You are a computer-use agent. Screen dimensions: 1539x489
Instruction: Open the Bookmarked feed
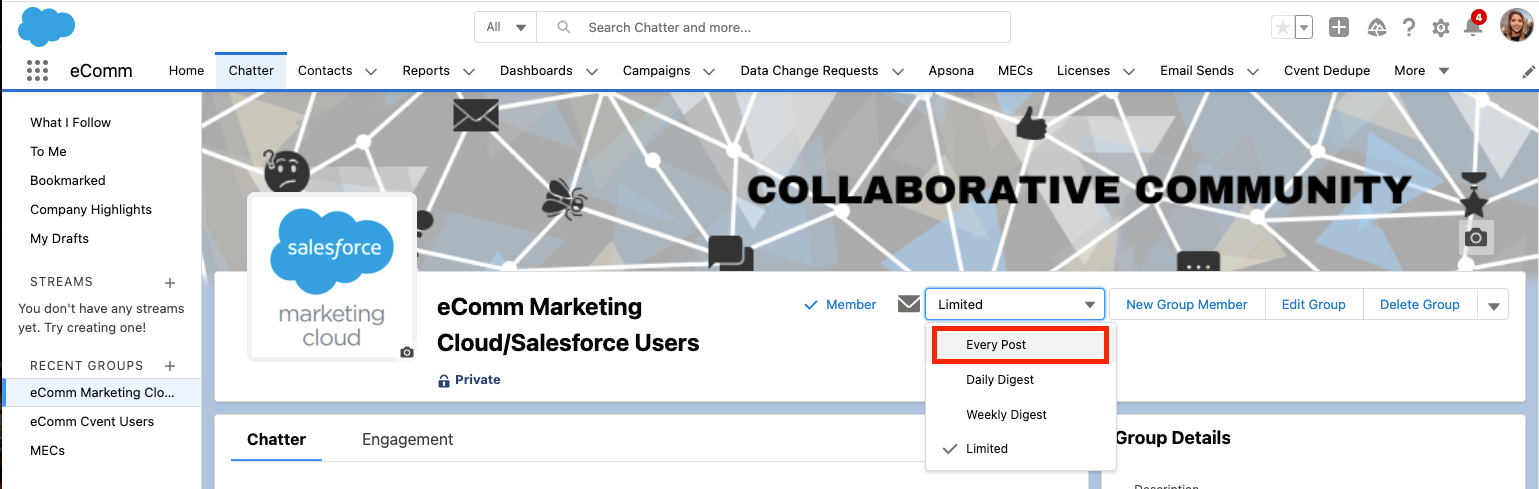[68, 180]
